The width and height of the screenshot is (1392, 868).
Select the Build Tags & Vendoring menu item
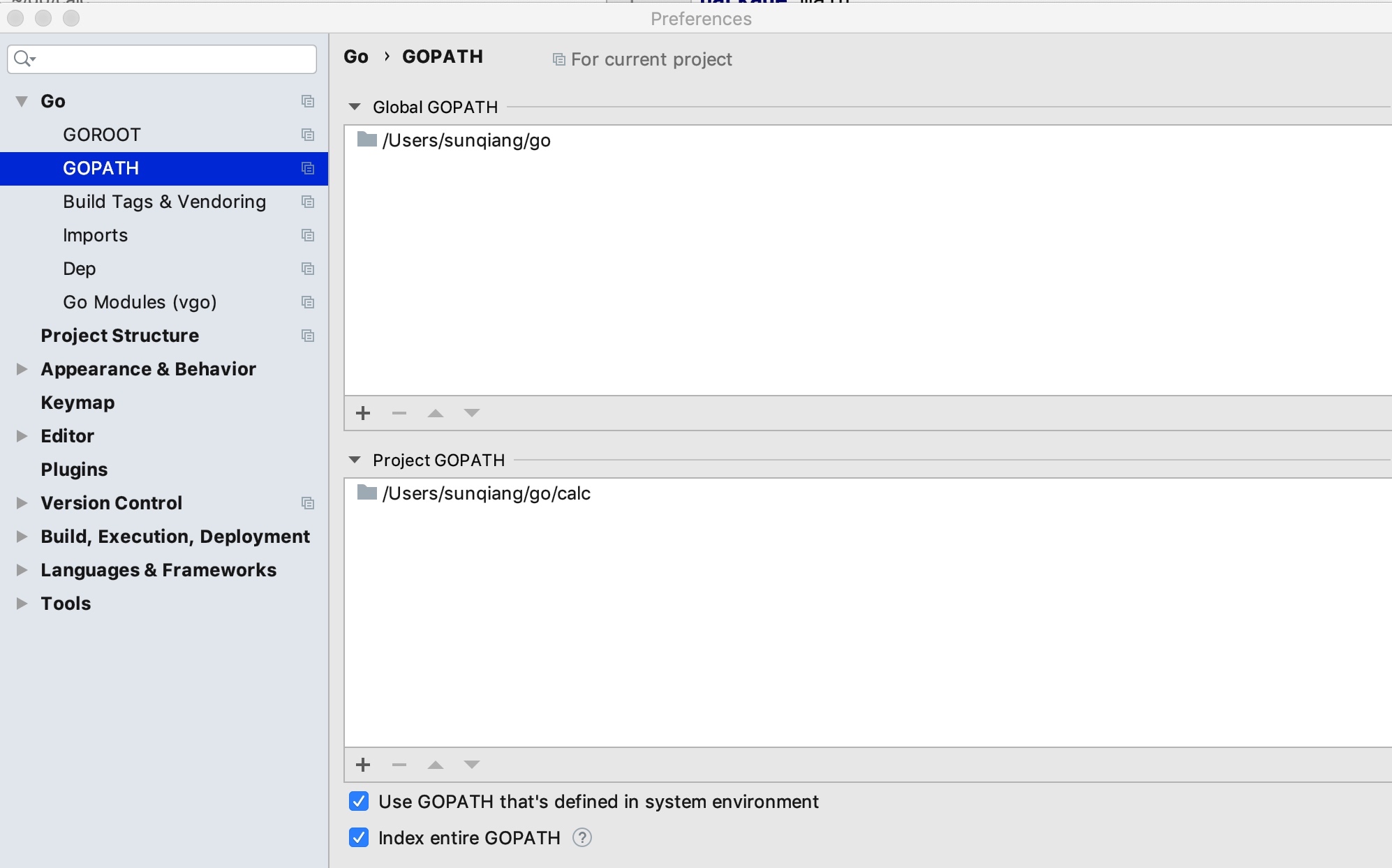[x=163, y=201]
